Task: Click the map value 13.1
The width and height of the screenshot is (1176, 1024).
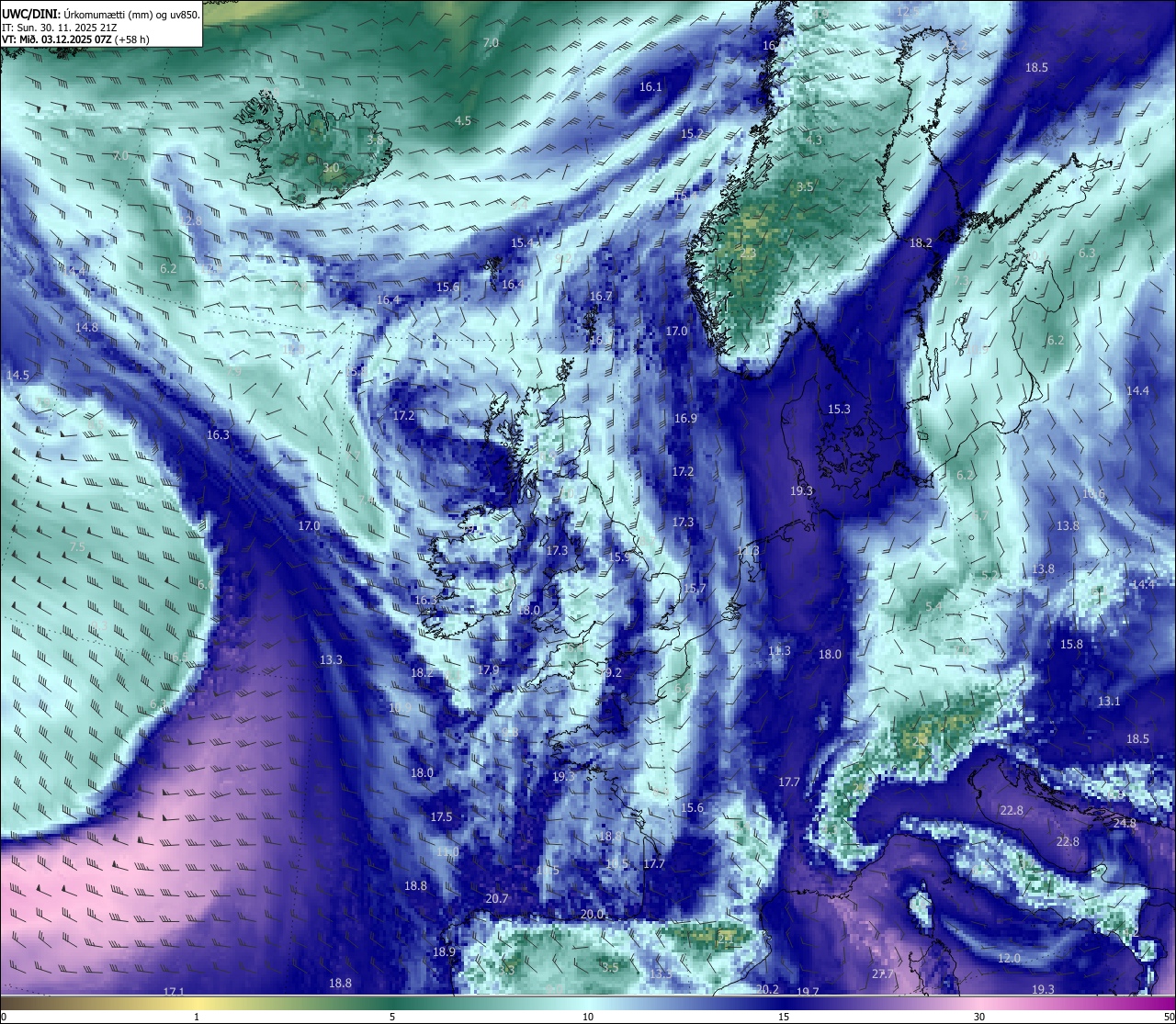Action: pyautogui.click(x=1109, y=701)
